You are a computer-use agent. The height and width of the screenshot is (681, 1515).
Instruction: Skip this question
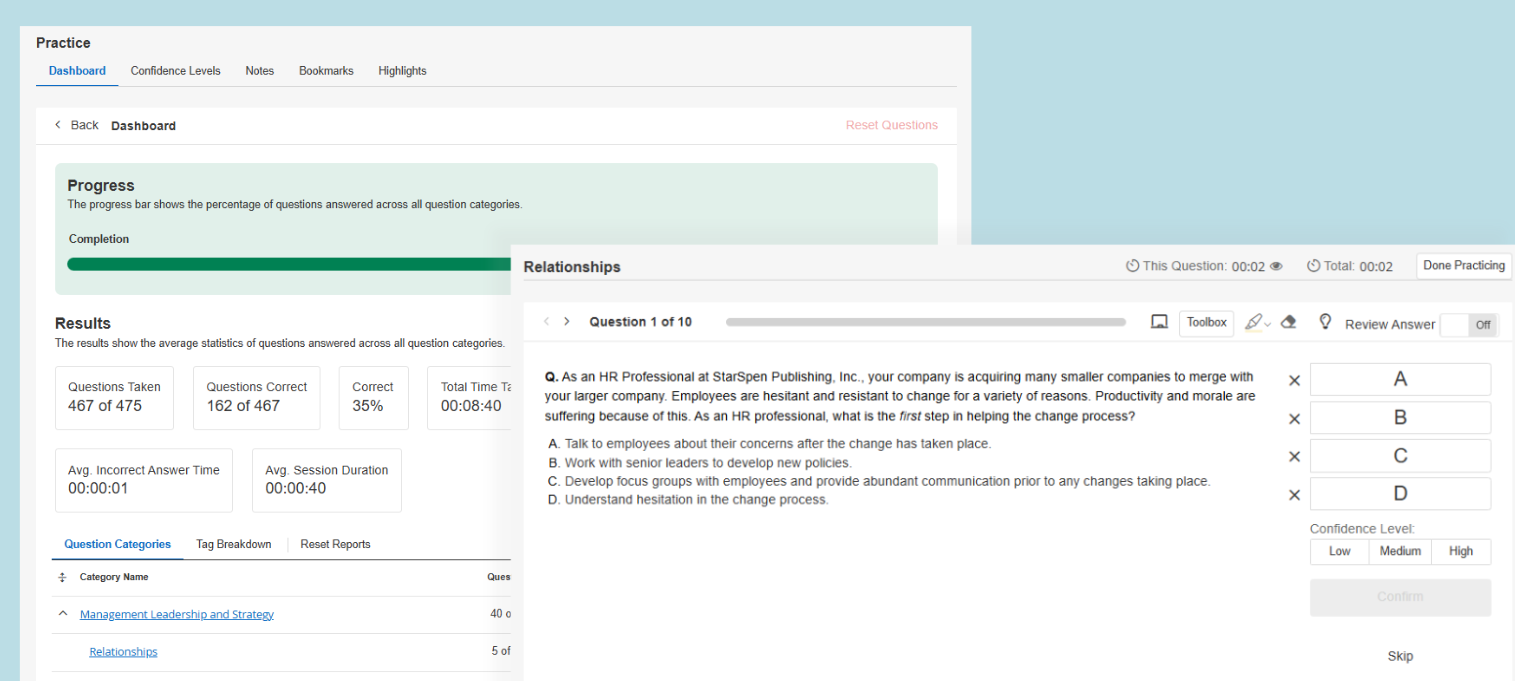1400,656
